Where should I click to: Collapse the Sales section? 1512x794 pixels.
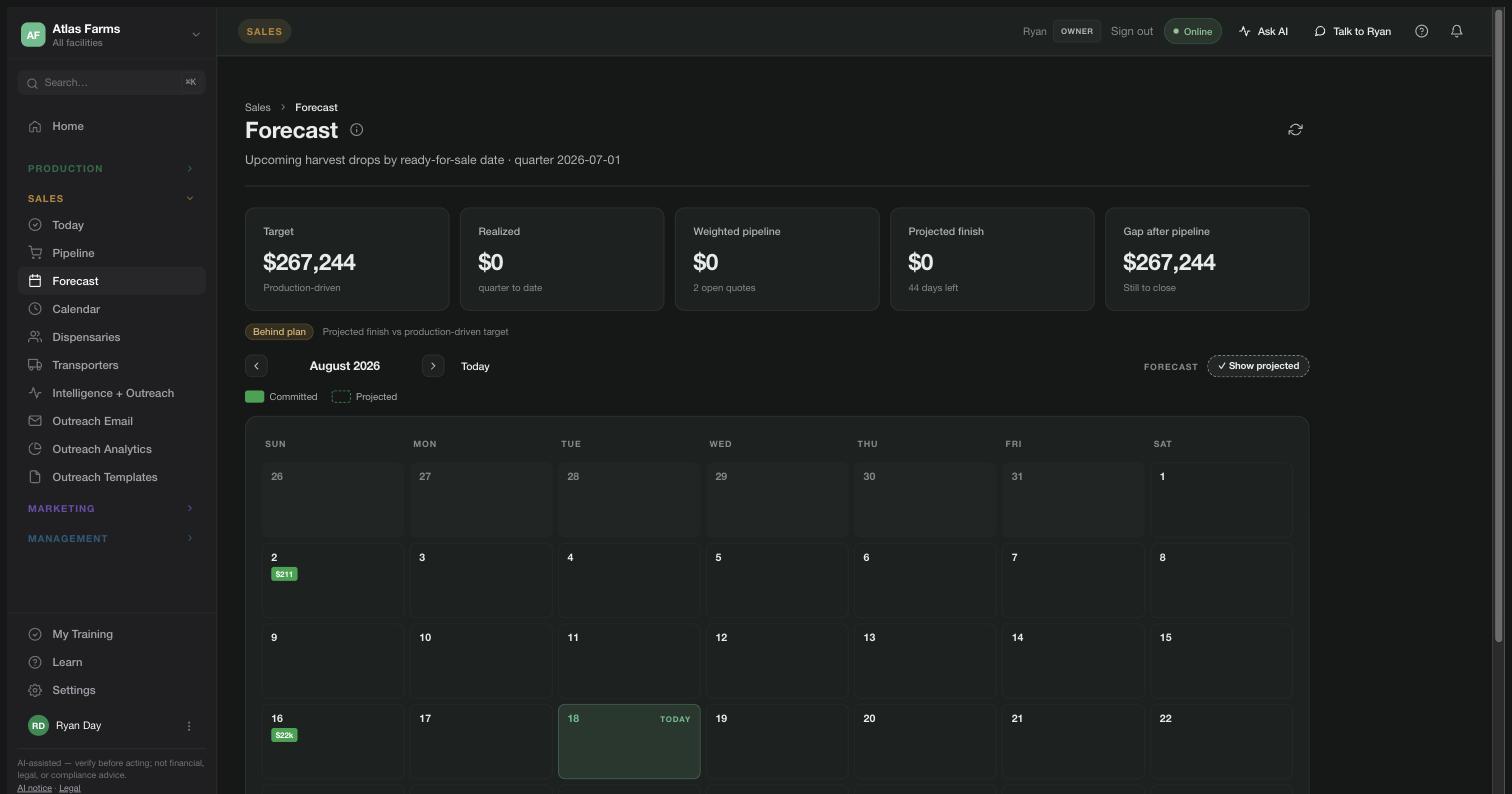point(111,199)
